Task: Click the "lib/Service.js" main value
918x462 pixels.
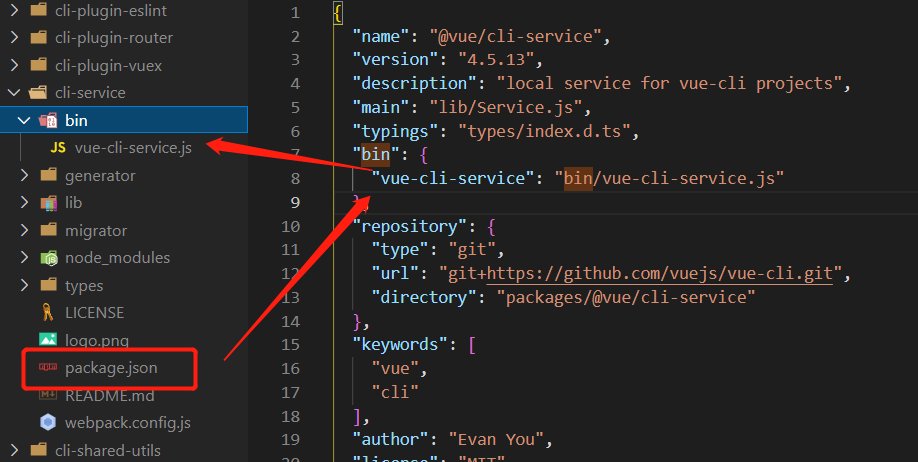Action: (506, 107)
